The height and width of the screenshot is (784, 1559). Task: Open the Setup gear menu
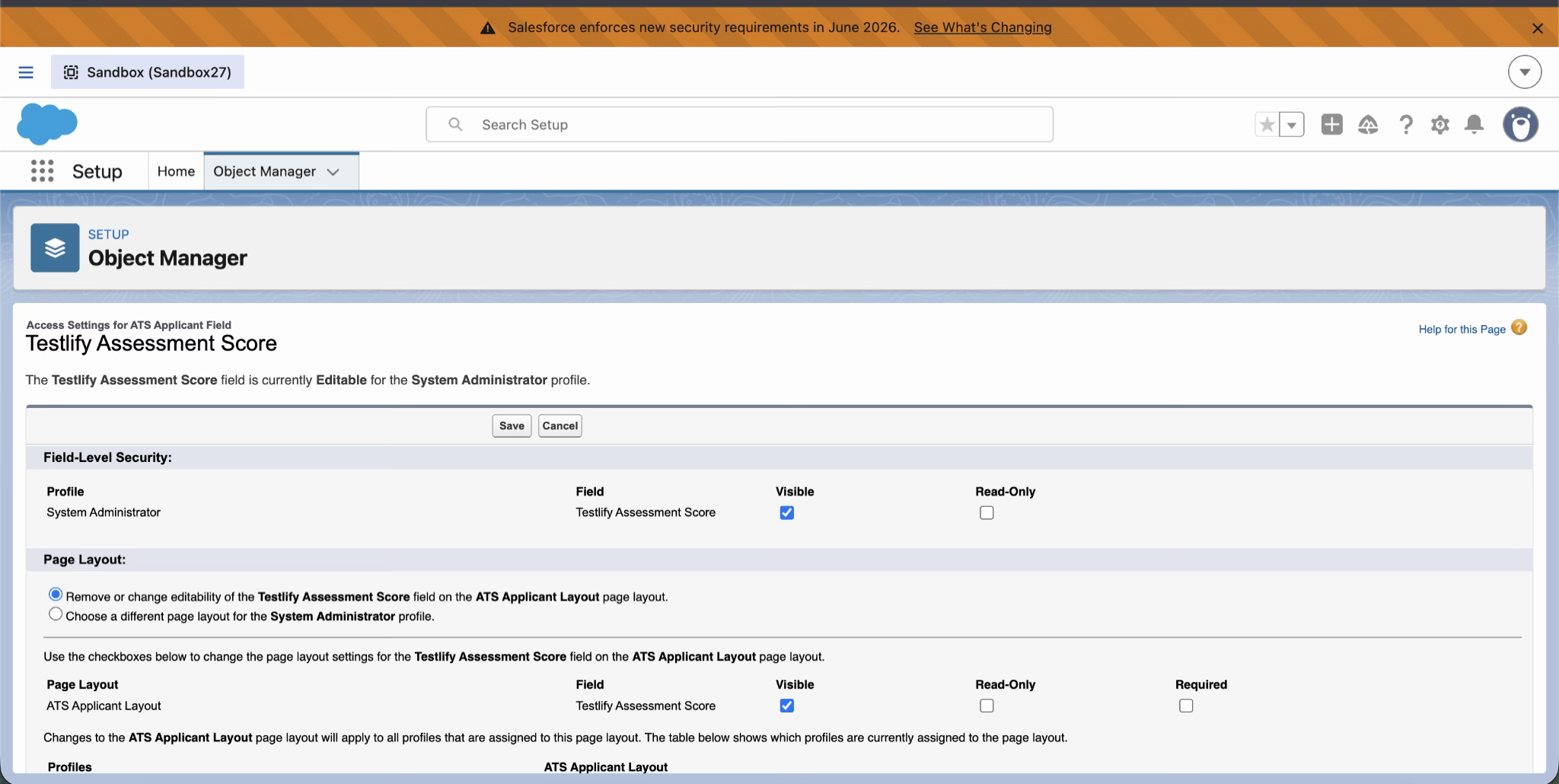point(1439,124)
